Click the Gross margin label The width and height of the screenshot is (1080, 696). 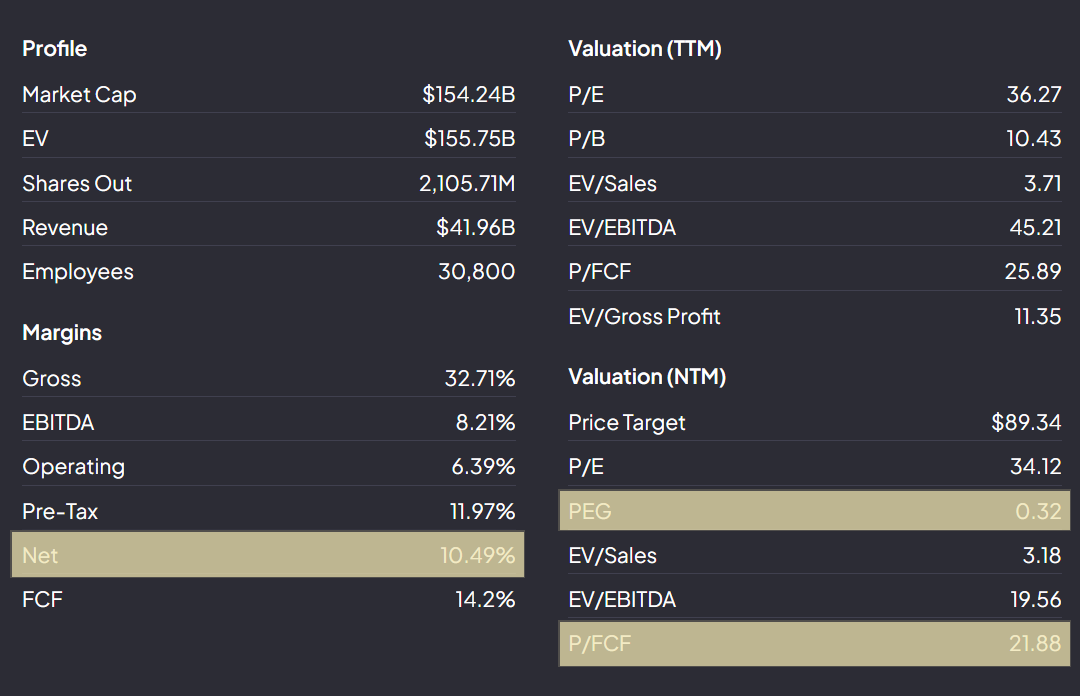click(x=51, y=379)
